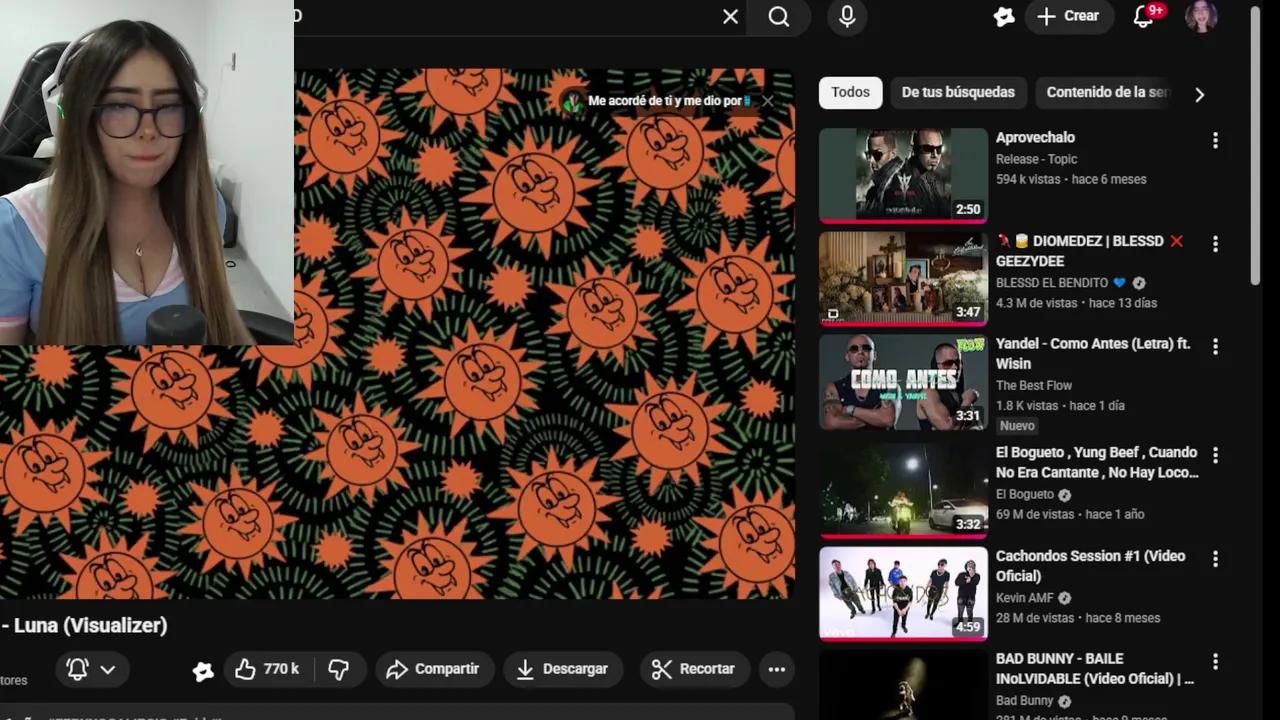Viewport: 1280px width, 720px height.
Task: Open the notification bell subscription dropdown
Action: tap(91, 669)
